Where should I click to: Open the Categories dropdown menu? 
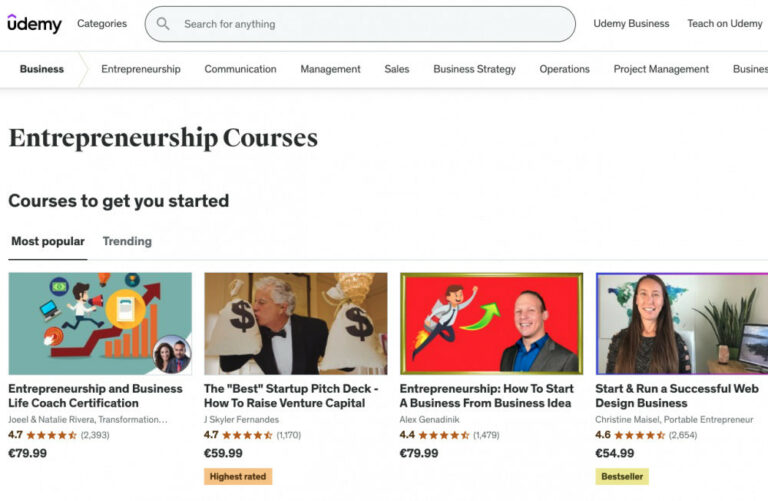point(102,24)
